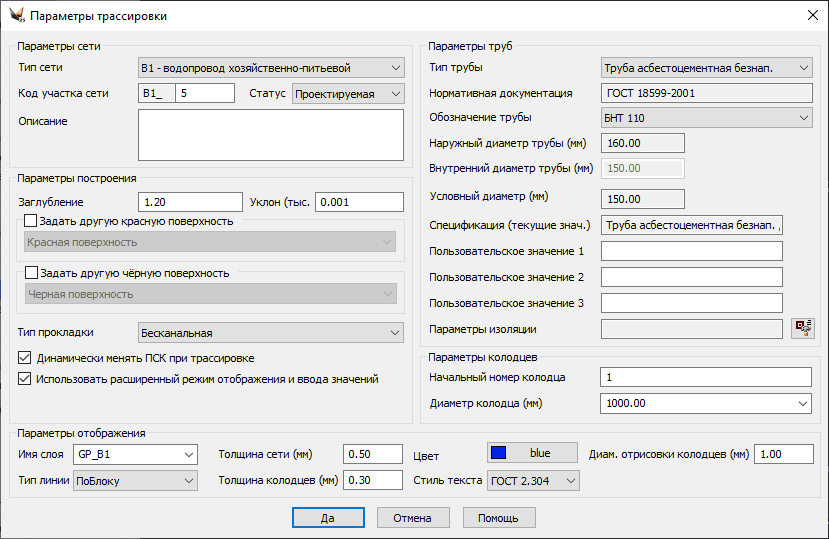829x539 pixels.
Task: Click the app icon in title bar
Action: [x=15, y=16]
